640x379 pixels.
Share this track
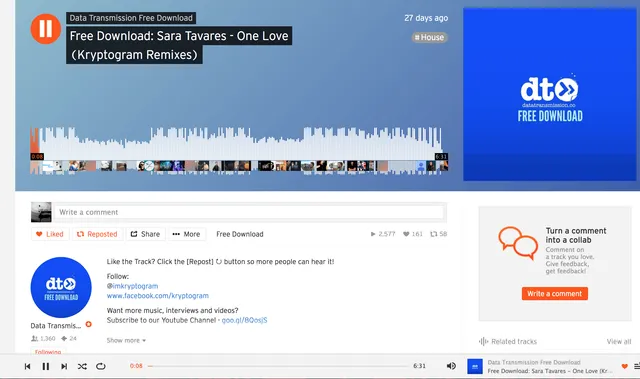coord(145,234)
